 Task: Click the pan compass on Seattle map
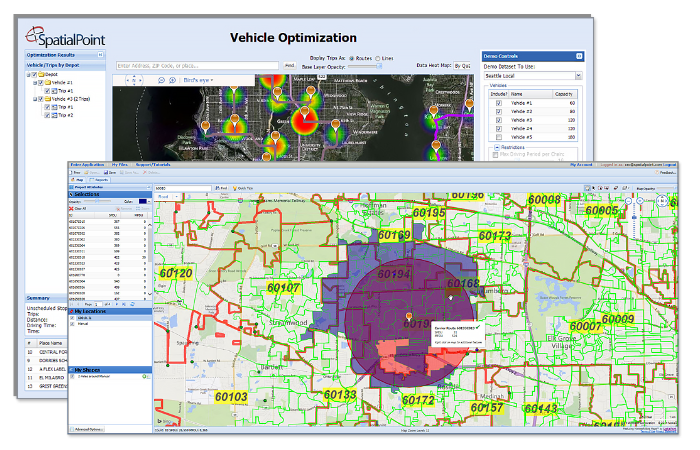pyautogui.click(x=134, y=80)
